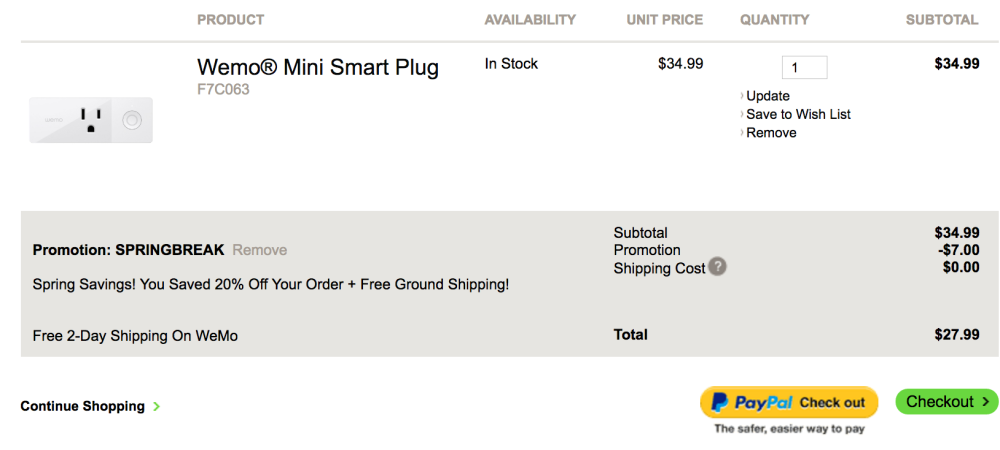The width and height of the screenshot is (1000, 450).
Task: Remove the Wemo plug from the cart
Action: pos(771,133)
